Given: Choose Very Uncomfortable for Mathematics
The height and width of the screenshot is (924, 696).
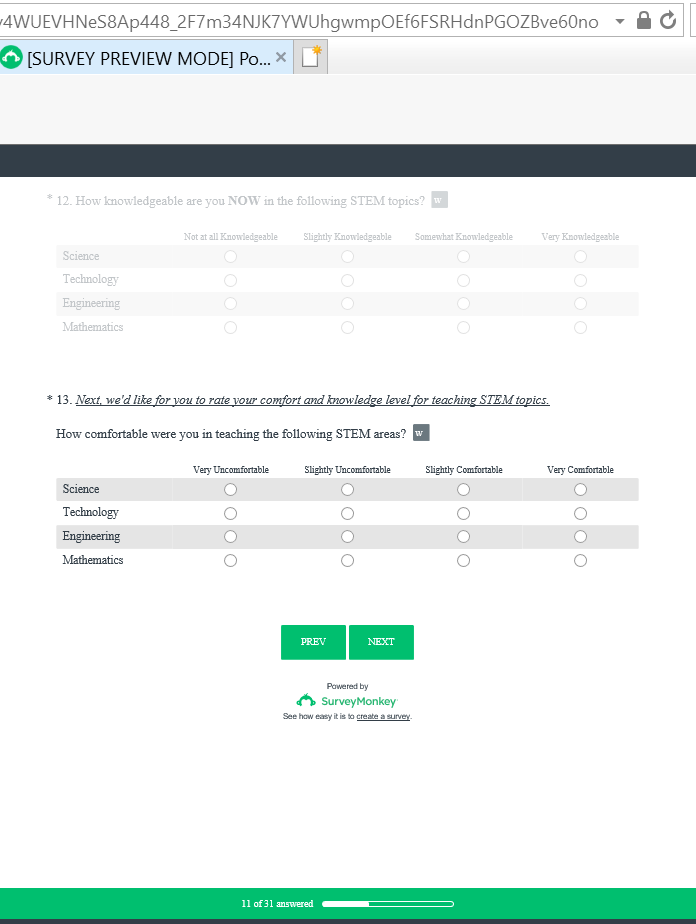Looking at the screenshot, I should [x=231, y=561].
